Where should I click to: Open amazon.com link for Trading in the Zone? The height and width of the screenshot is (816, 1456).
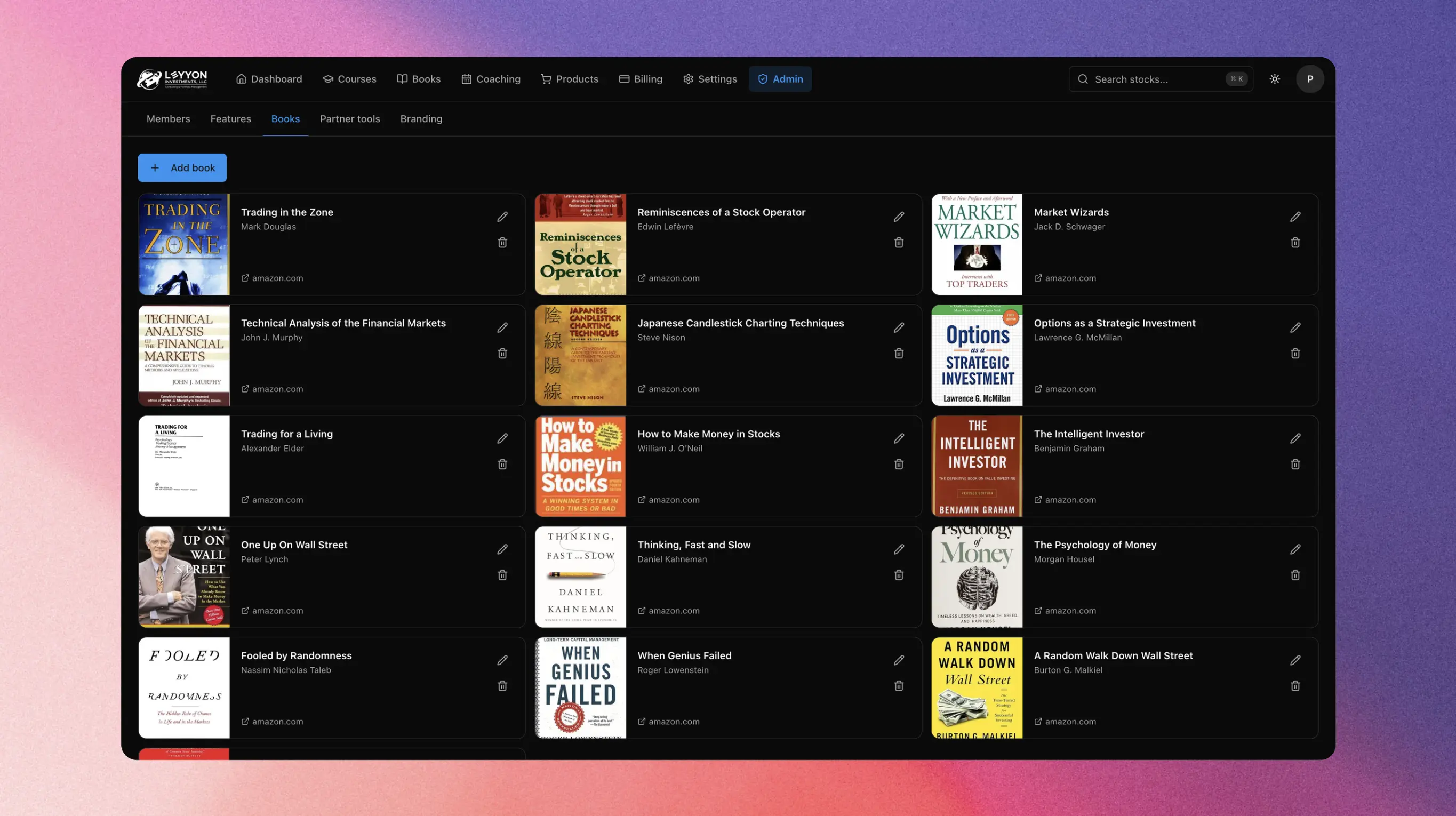click(273, 278)
